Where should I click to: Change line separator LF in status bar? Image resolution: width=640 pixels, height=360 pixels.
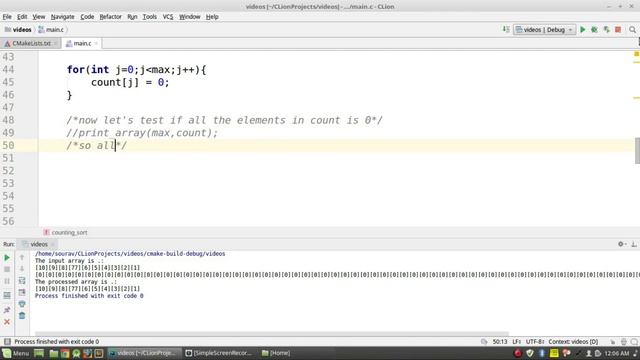pos(516,342)
